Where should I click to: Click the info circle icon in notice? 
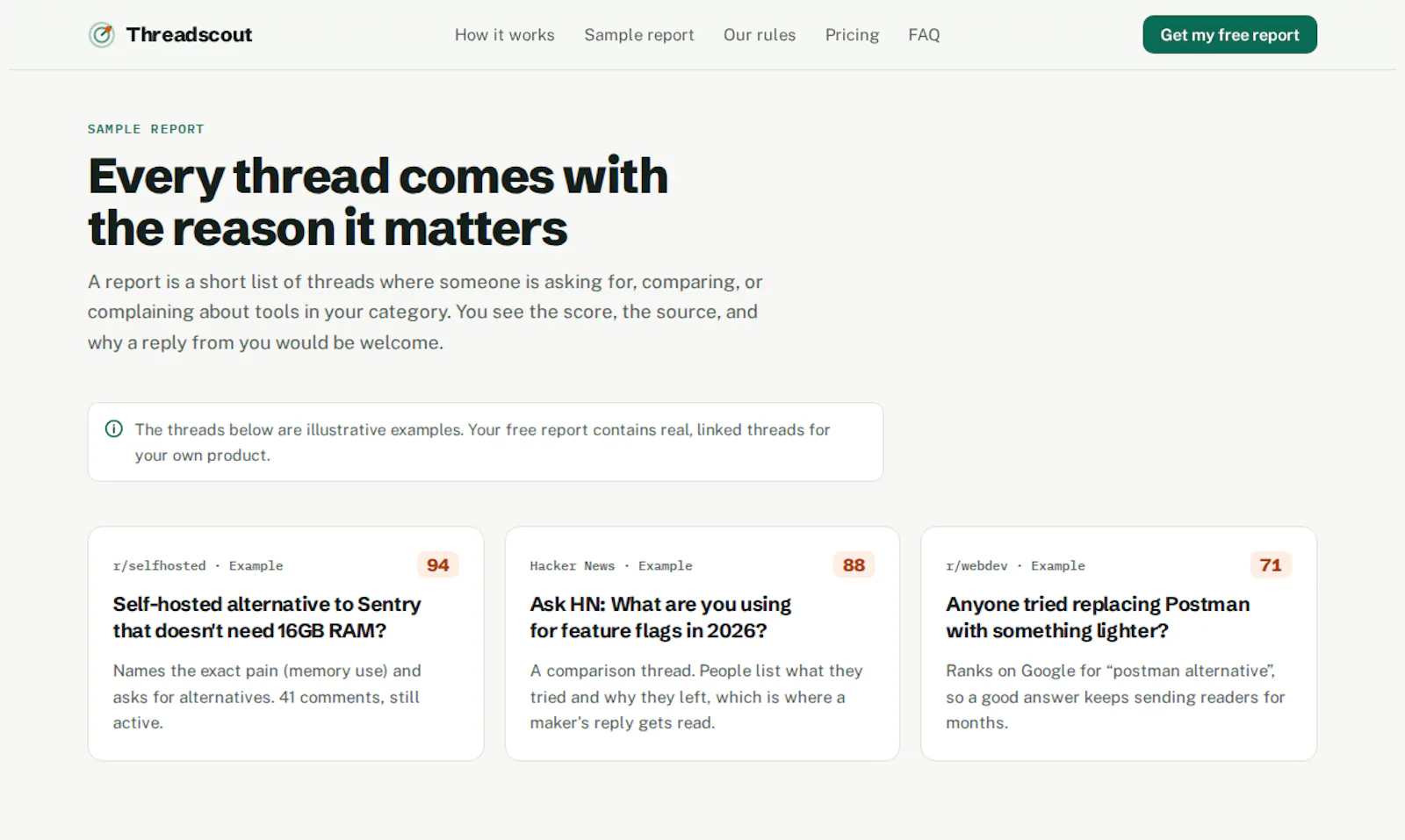click(114, 429)
